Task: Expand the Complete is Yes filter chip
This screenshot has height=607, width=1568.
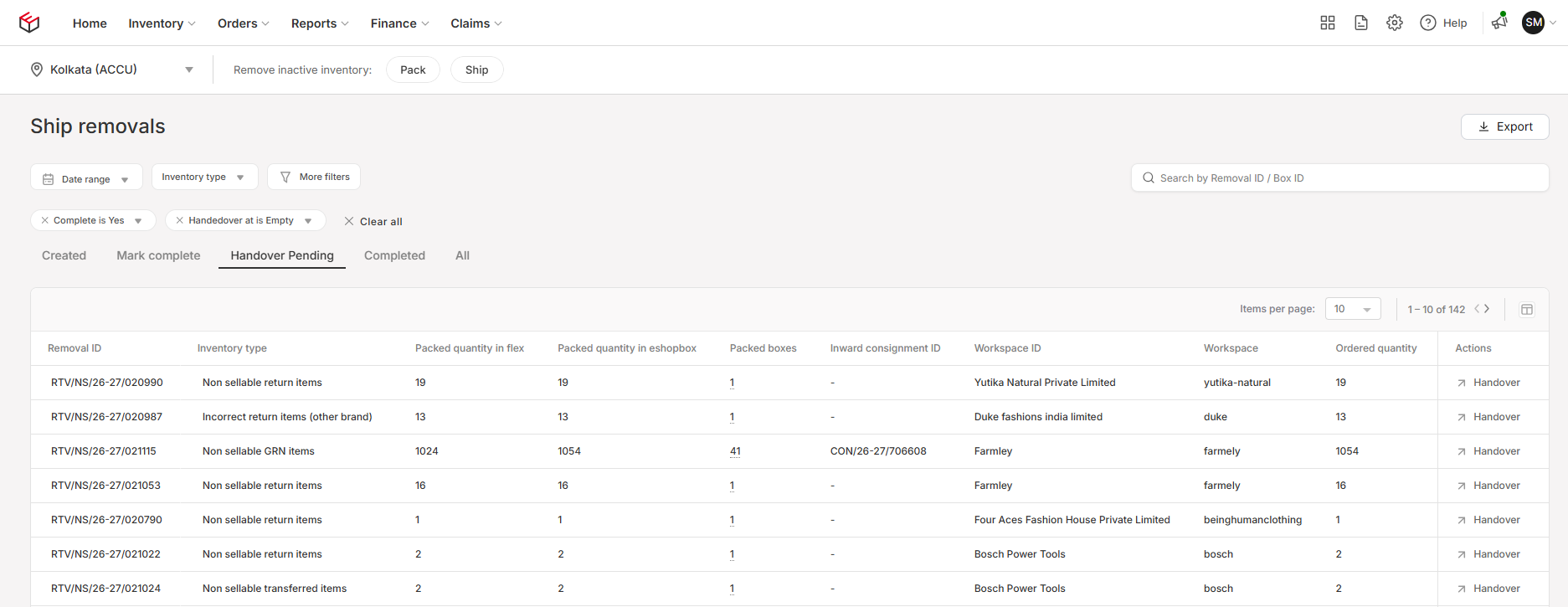Action: [138, 221]
